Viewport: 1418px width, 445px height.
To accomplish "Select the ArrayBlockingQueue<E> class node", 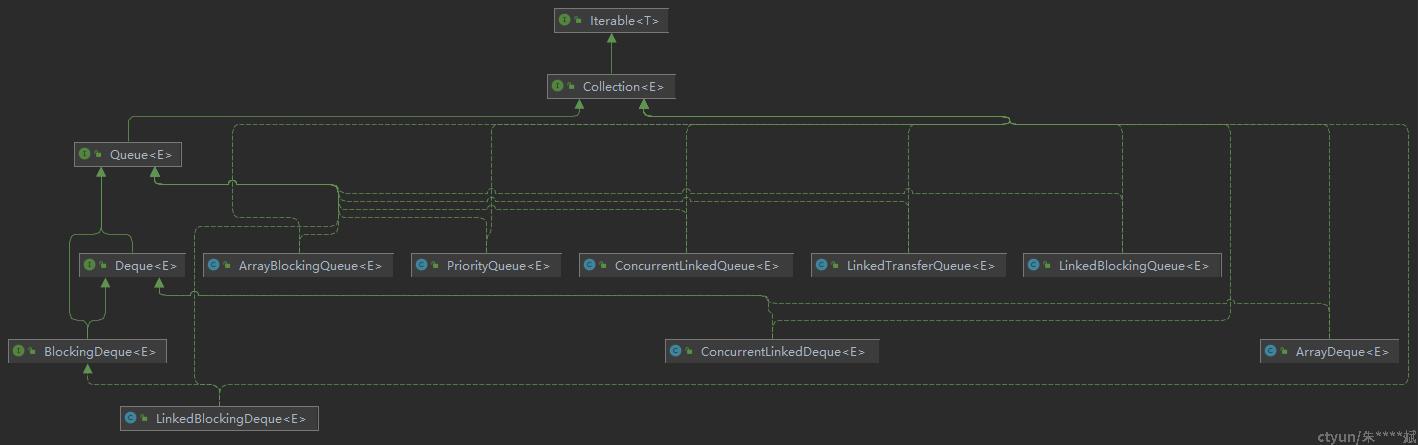I will (x=298, y=265).
